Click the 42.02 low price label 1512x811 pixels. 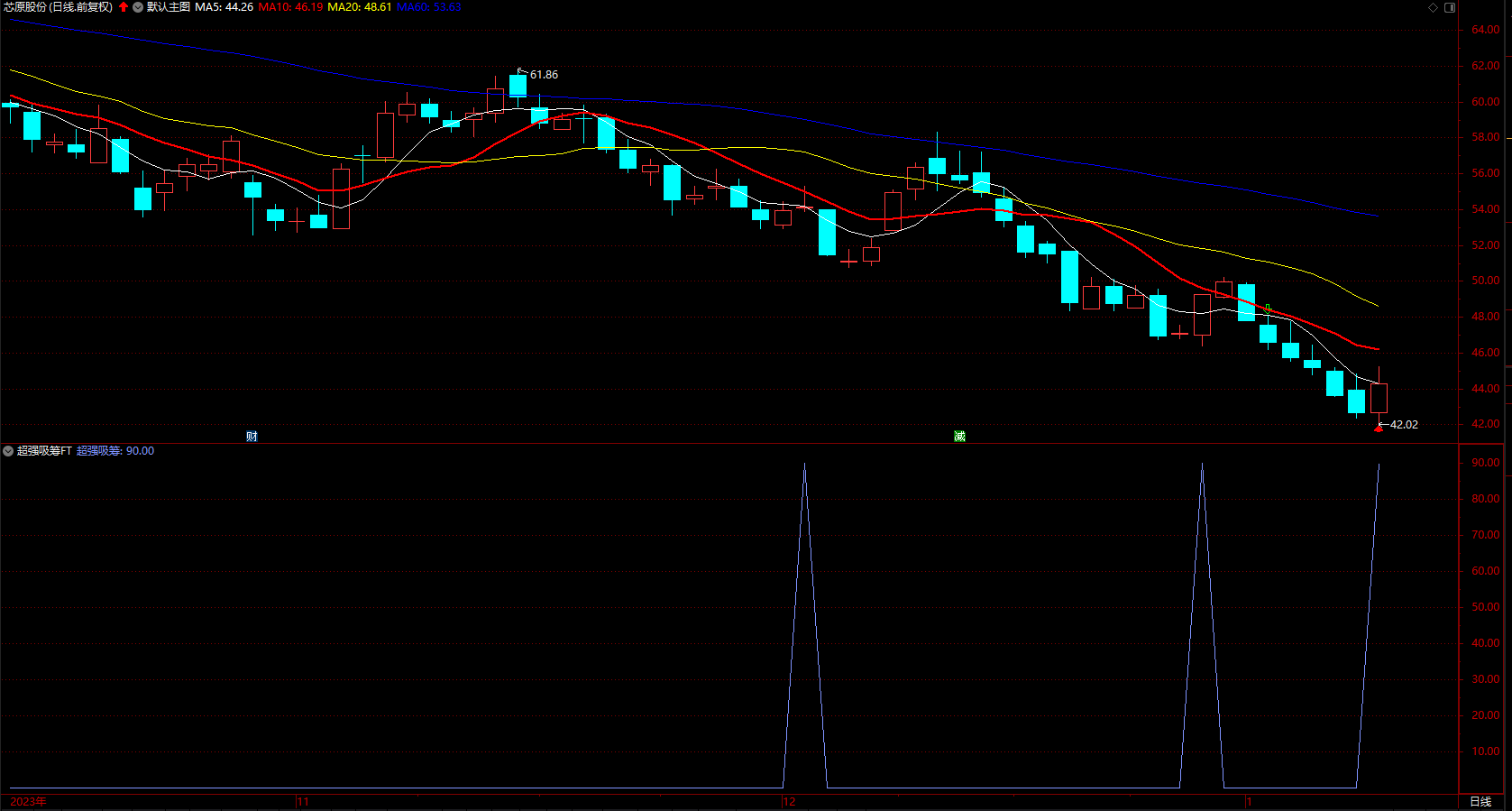coord(1404,425)
